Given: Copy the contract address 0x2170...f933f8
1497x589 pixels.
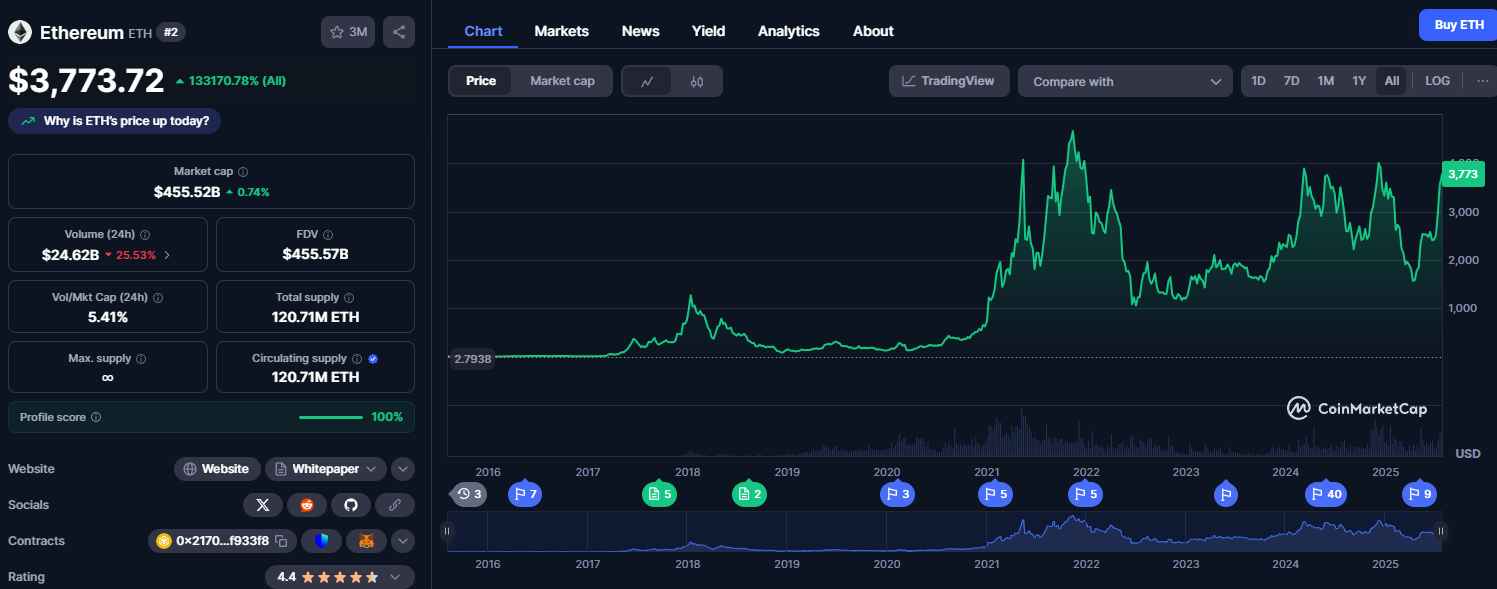Looking at the screenshot, I should [x=282, y=541].
